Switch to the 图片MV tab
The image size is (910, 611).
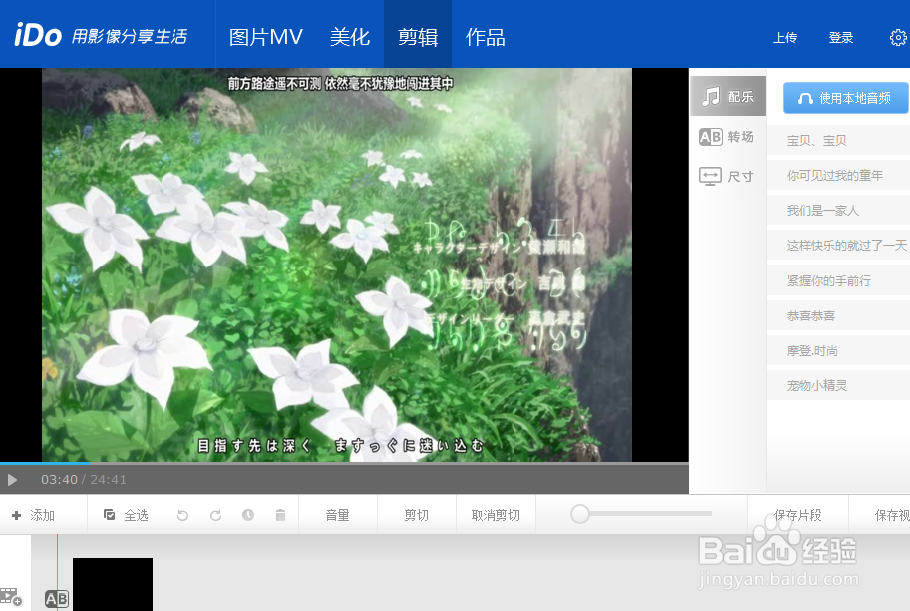(x=266, y=37)
